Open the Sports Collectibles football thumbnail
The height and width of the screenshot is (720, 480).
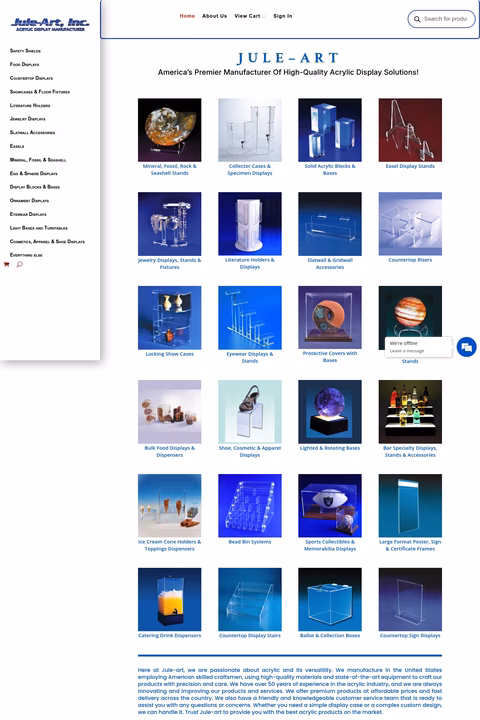pos(330,506)
